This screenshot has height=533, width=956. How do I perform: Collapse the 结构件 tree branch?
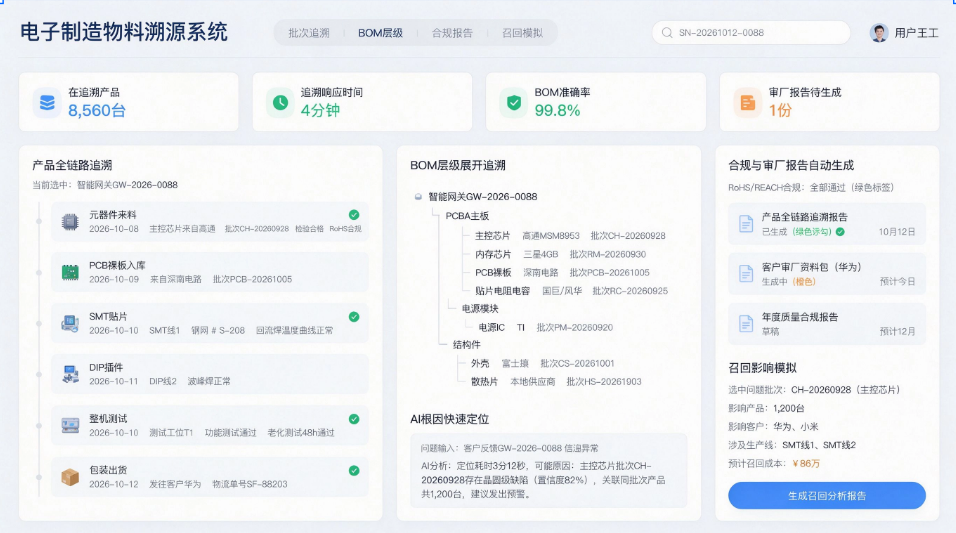(443, 345)
